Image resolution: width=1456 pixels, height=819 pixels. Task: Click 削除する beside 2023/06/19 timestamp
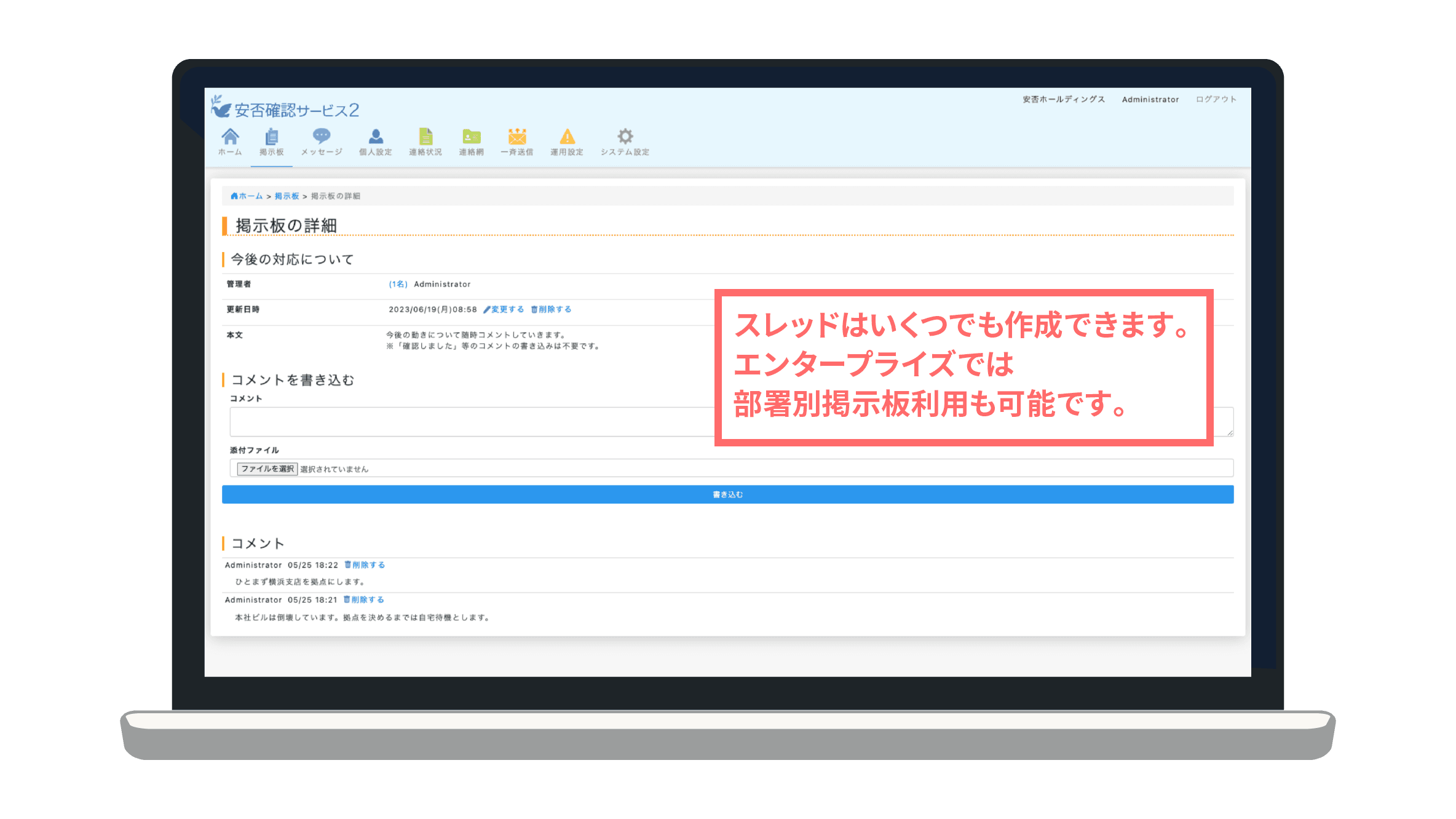coord(551,309)
